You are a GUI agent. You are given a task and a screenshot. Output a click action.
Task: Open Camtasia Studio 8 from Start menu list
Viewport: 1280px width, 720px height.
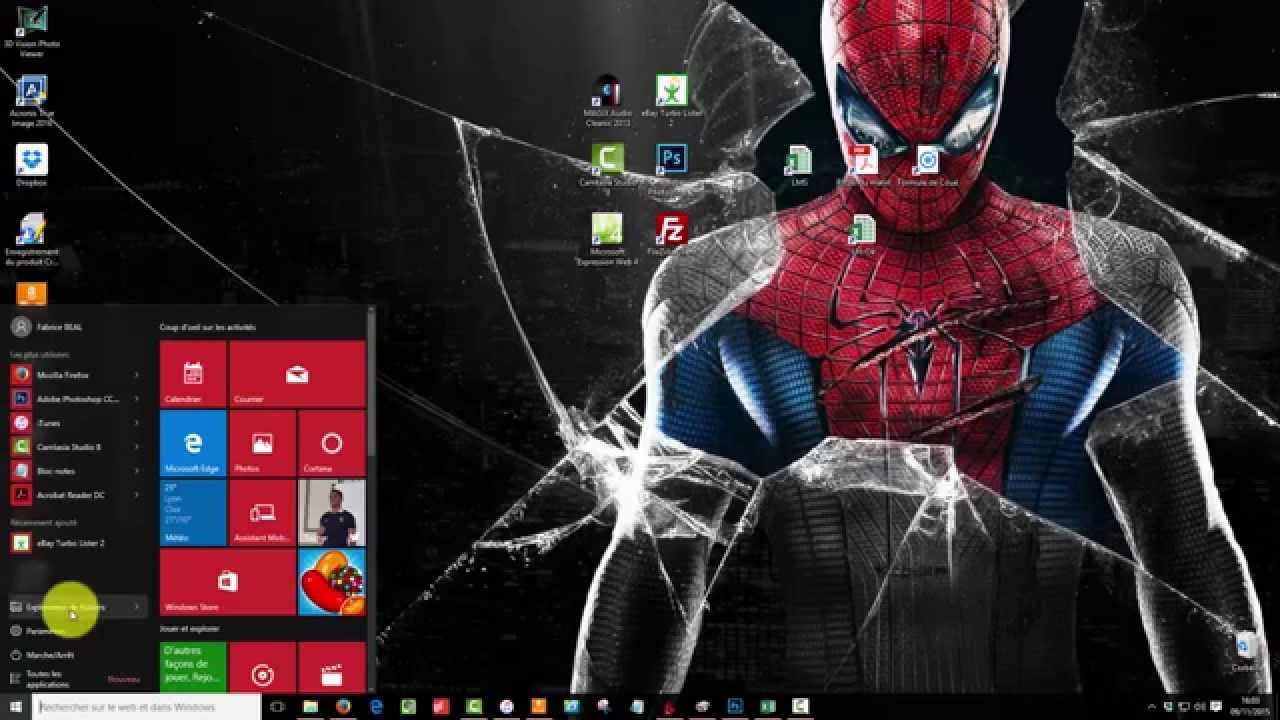pos(76,447)
